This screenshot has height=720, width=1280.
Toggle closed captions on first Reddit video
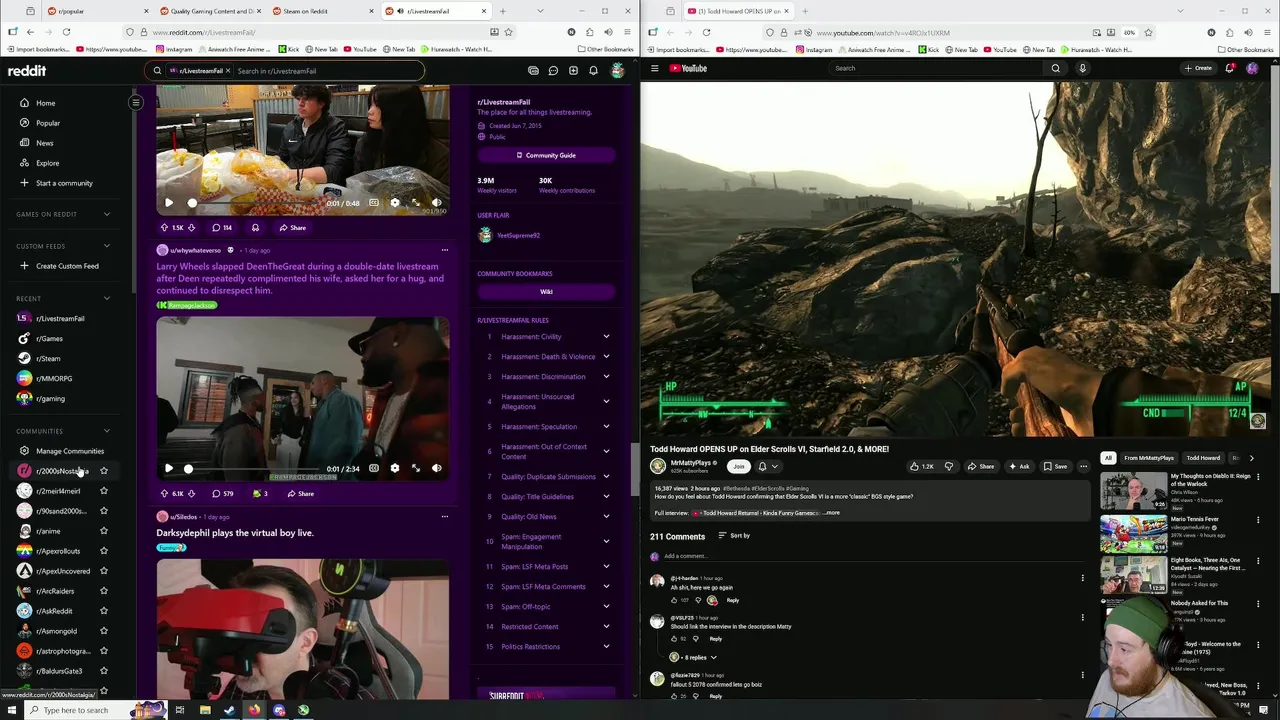[x=374, y=202]
